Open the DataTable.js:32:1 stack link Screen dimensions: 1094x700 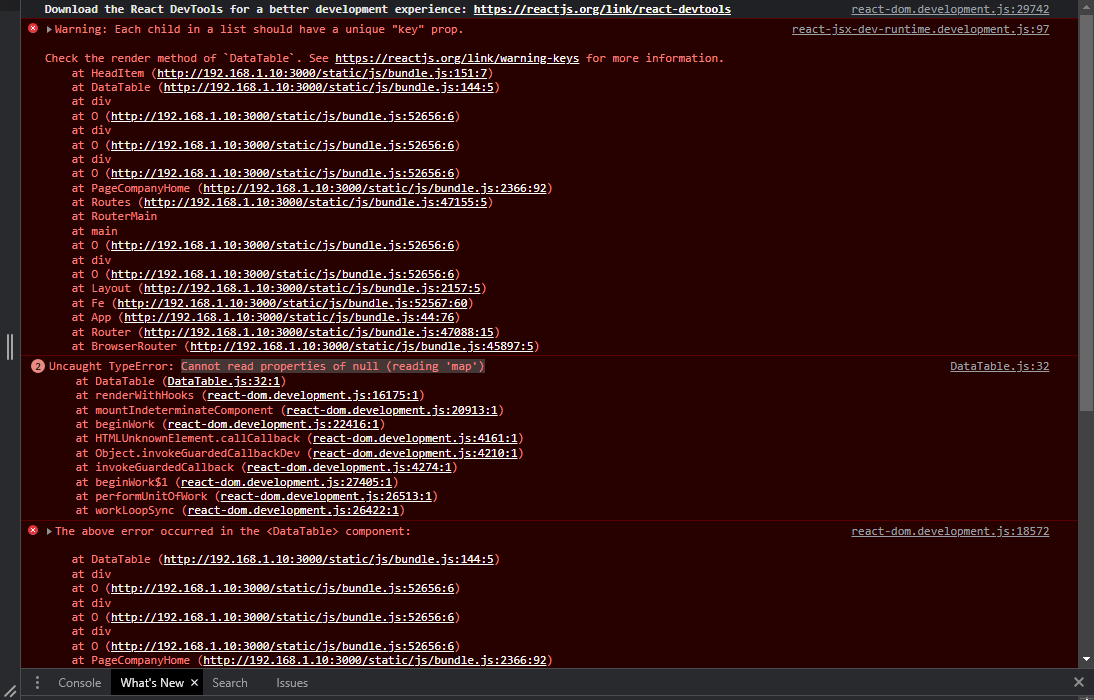[223, 381]
